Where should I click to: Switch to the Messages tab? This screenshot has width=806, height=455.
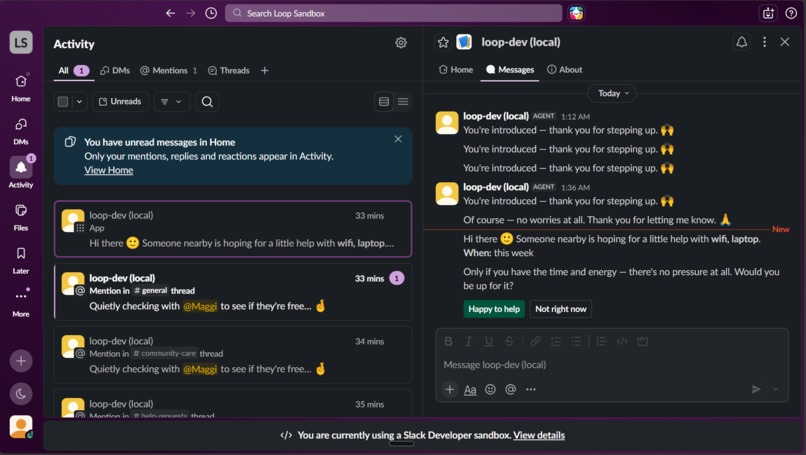[510, 69]
